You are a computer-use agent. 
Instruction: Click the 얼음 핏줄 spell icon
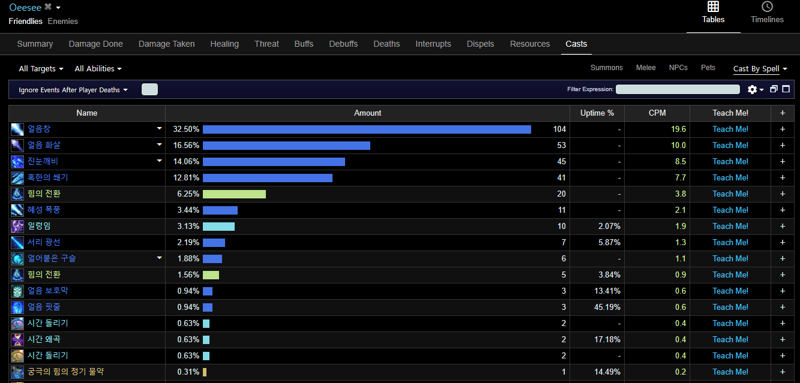pyautogui.click(x=17, y=308)
